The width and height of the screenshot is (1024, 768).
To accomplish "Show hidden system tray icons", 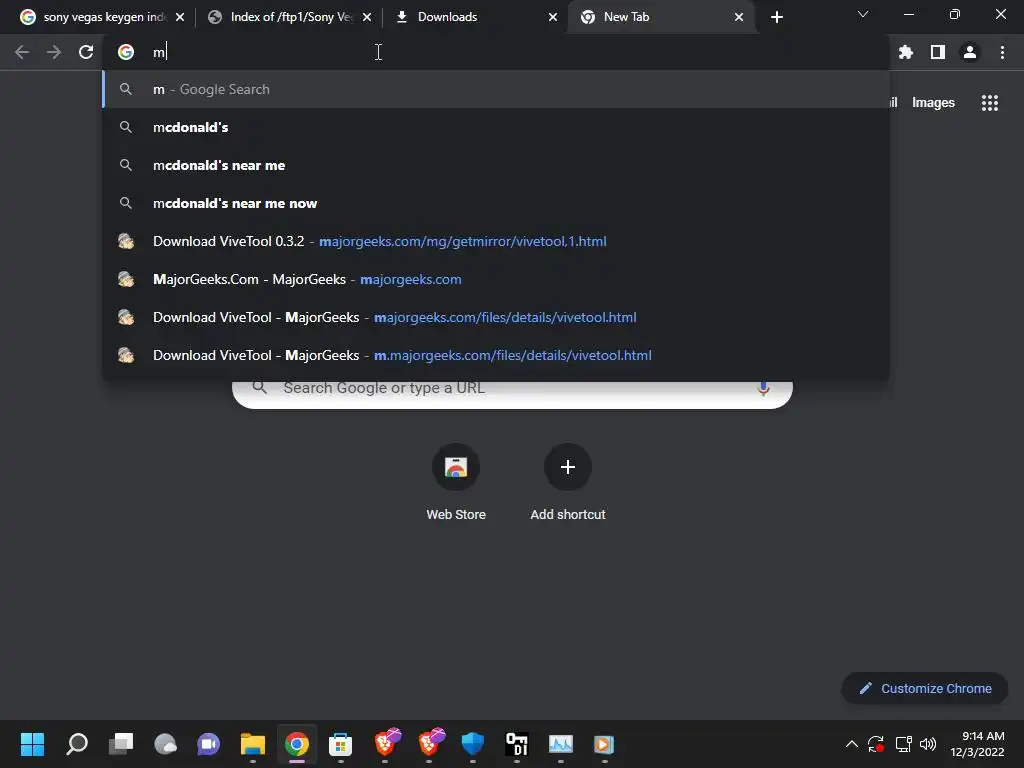I will 852,744.
